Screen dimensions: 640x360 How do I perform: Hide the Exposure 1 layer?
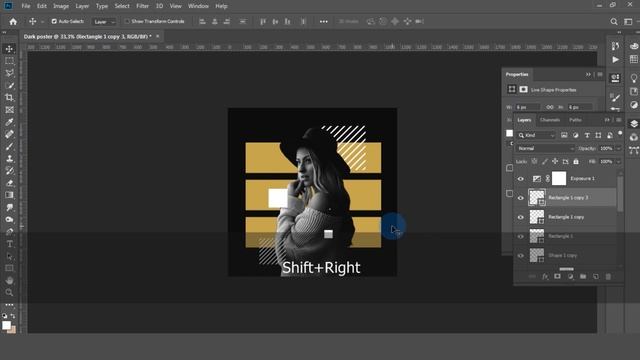click(x=520, y=179)
